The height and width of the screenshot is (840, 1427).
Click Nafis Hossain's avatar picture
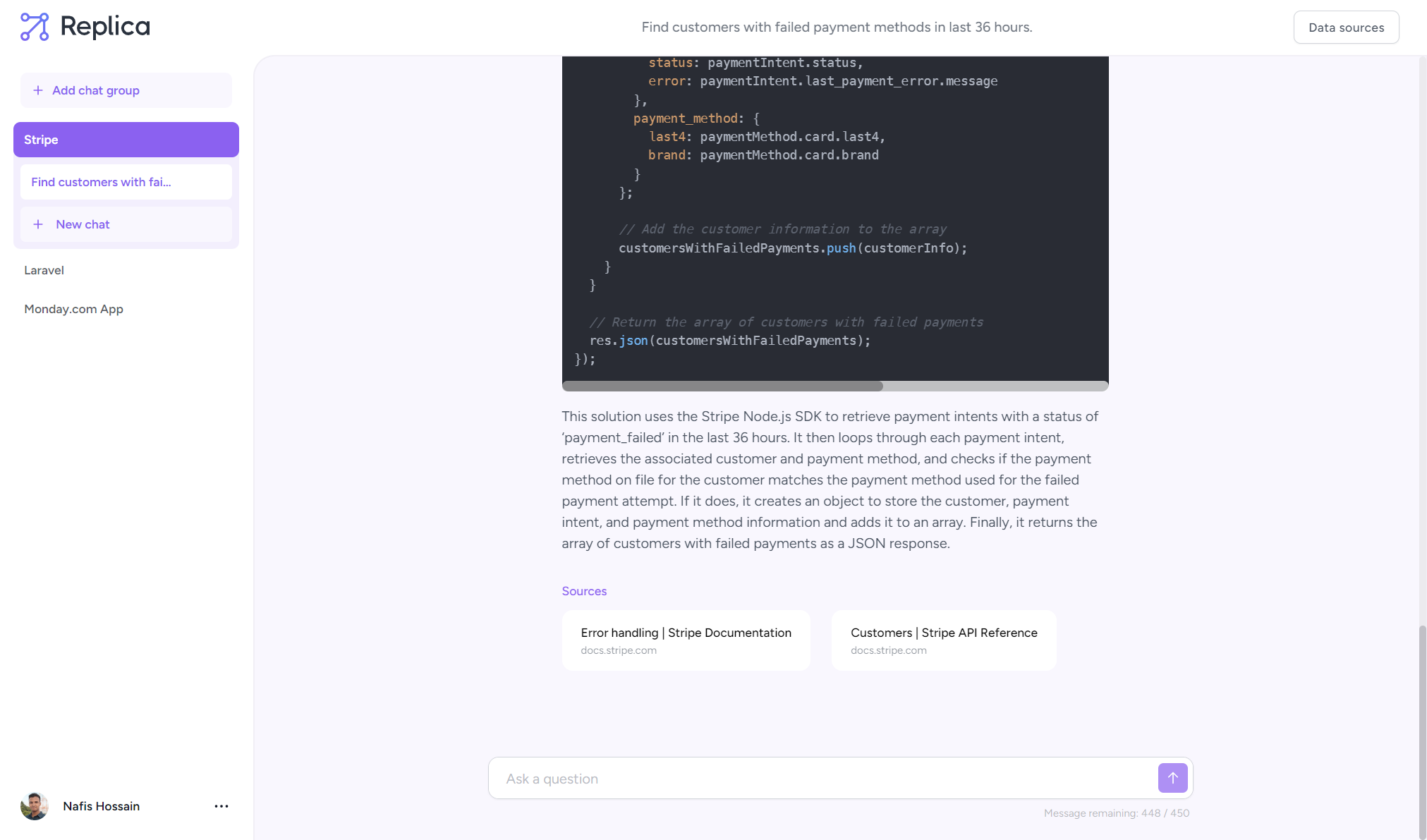point(35,806)
